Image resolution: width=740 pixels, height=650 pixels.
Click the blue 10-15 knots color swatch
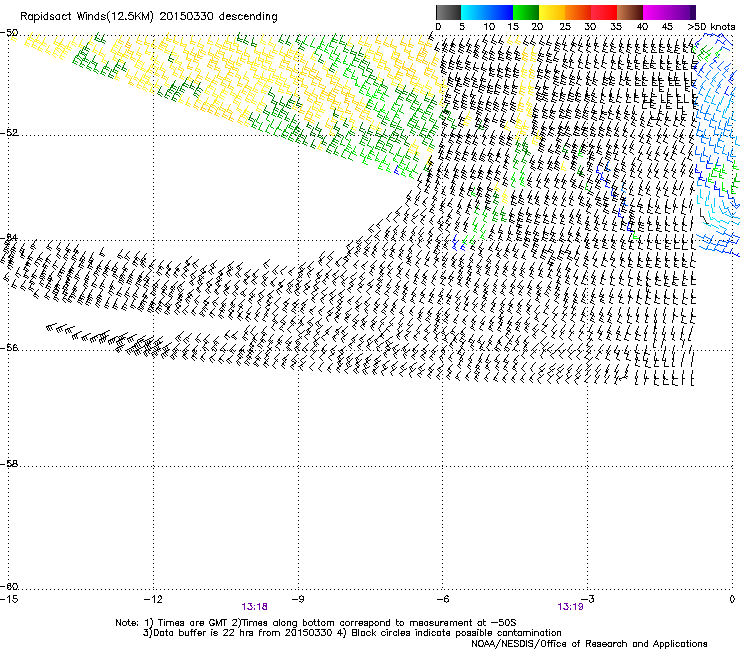point(500,12)
